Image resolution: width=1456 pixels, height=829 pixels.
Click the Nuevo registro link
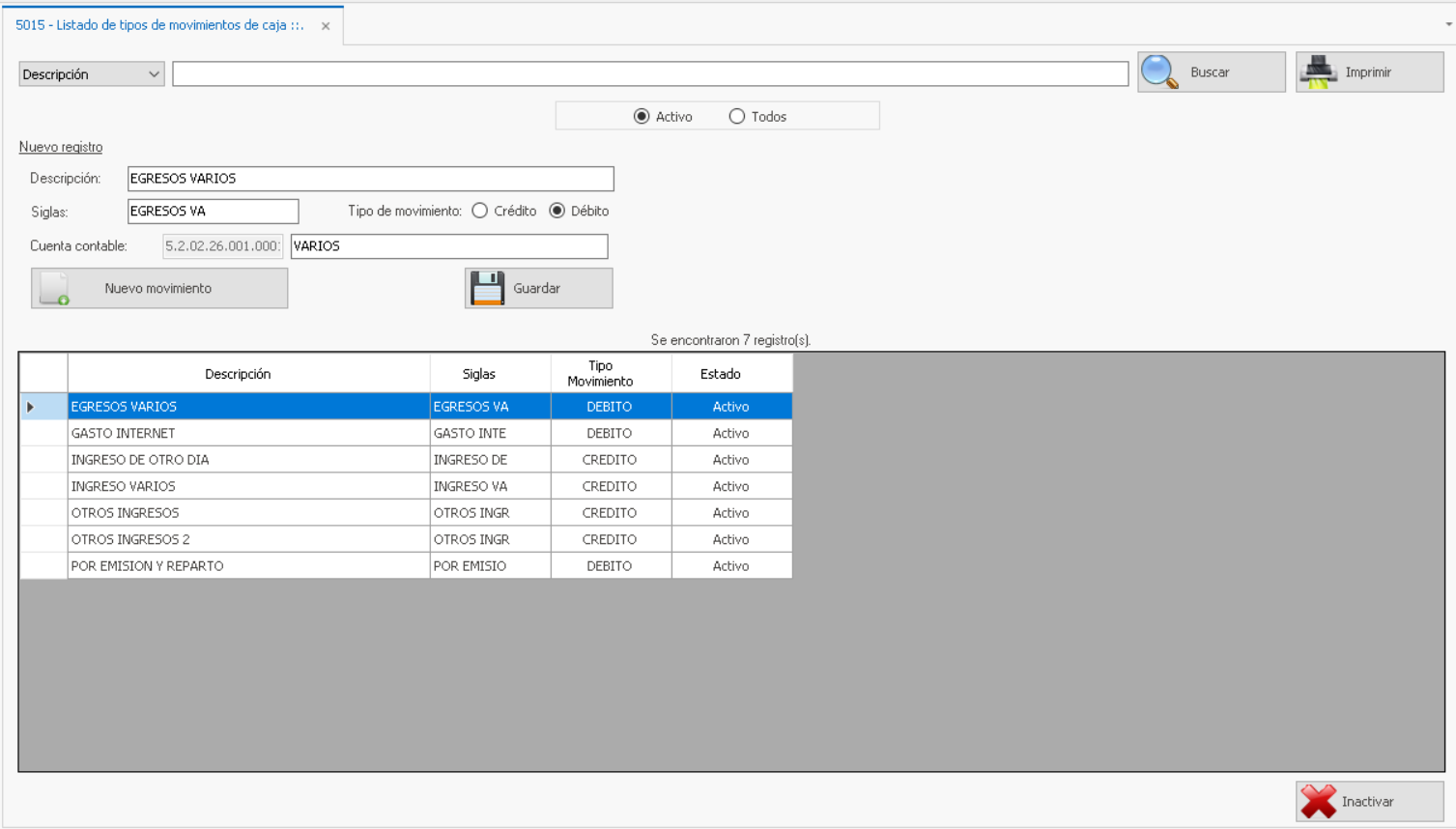61,147
